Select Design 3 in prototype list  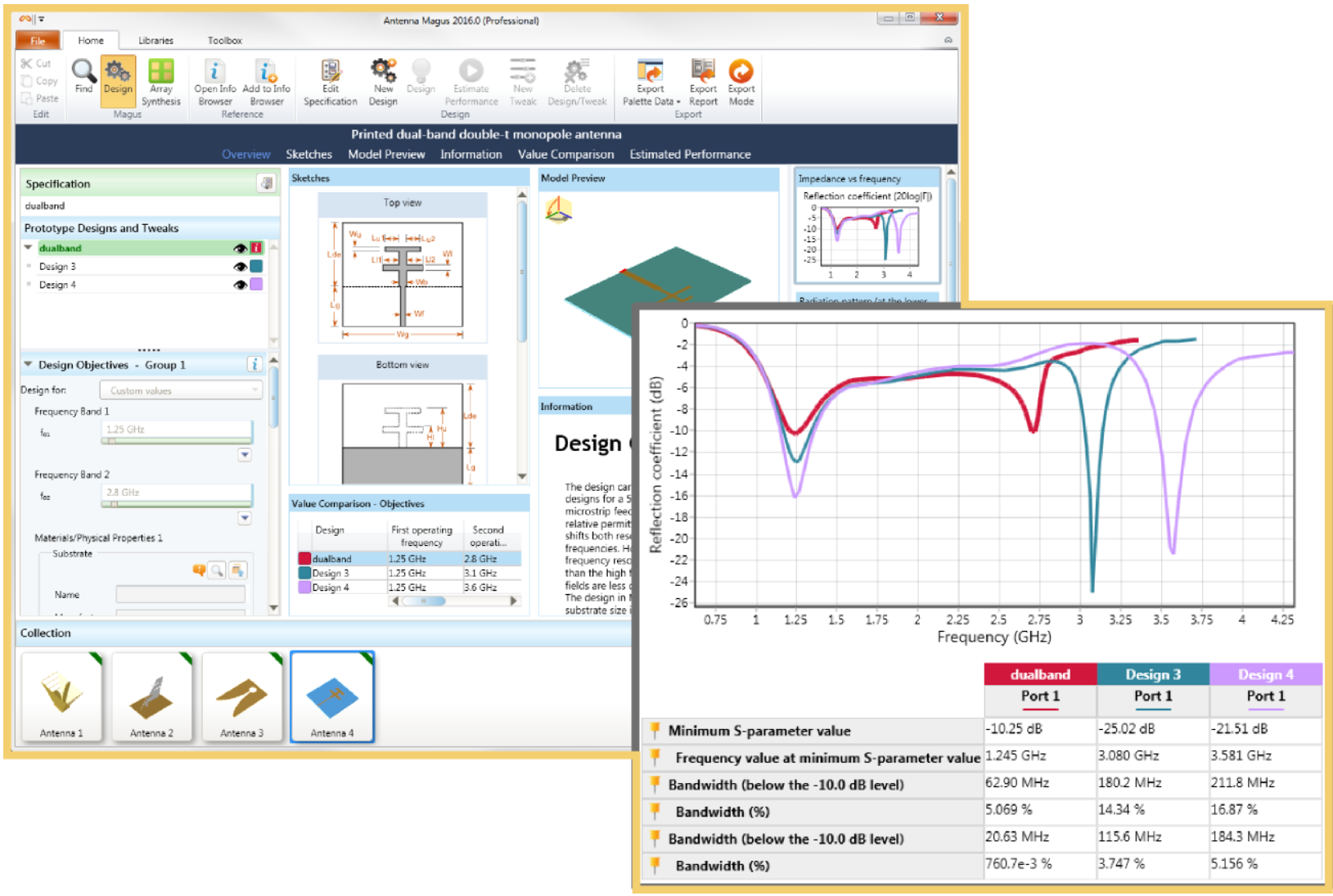click(57, 267)
